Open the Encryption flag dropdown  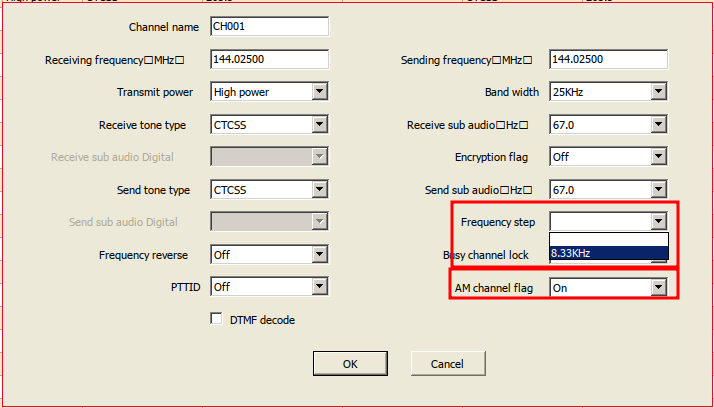click(658, 157)
